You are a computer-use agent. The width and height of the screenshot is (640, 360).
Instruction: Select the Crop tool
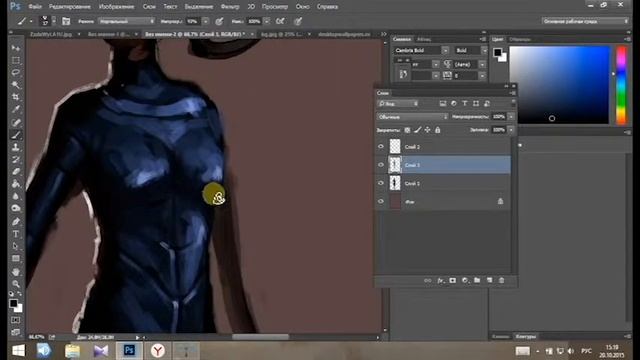tap(16, 97)
